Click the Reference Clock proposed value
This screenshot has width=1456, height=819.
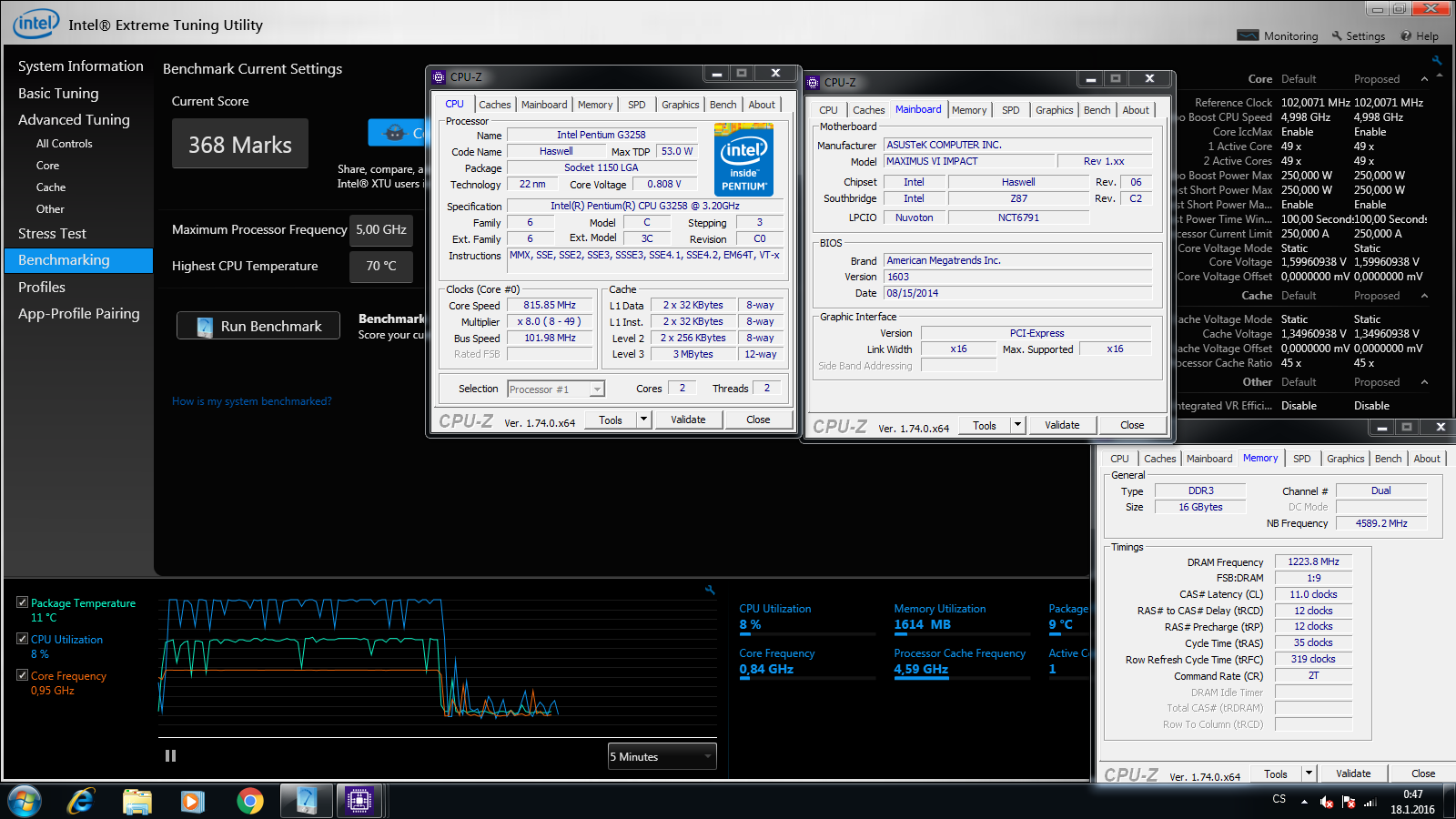(1389, 103)
